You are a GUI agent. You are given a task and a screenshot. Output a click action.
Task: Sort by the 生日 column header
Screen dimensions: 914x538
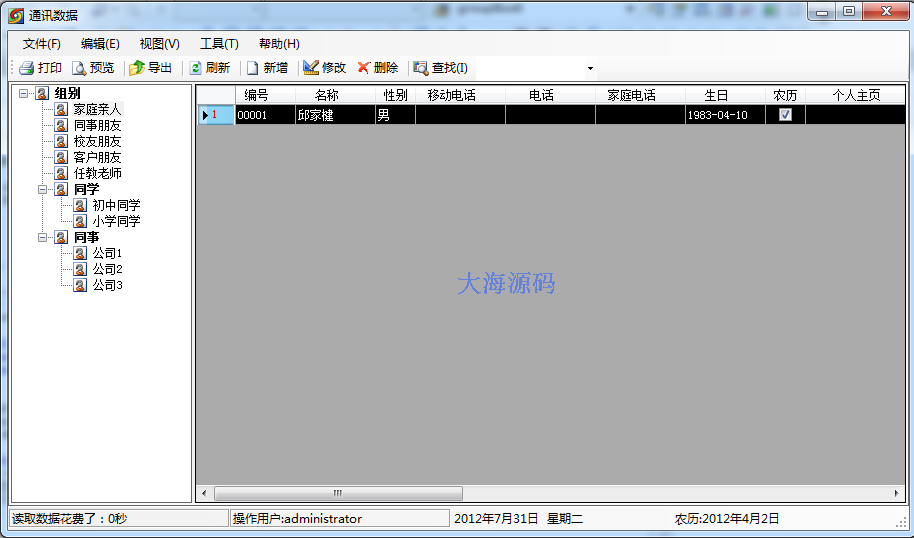(725, 96)
